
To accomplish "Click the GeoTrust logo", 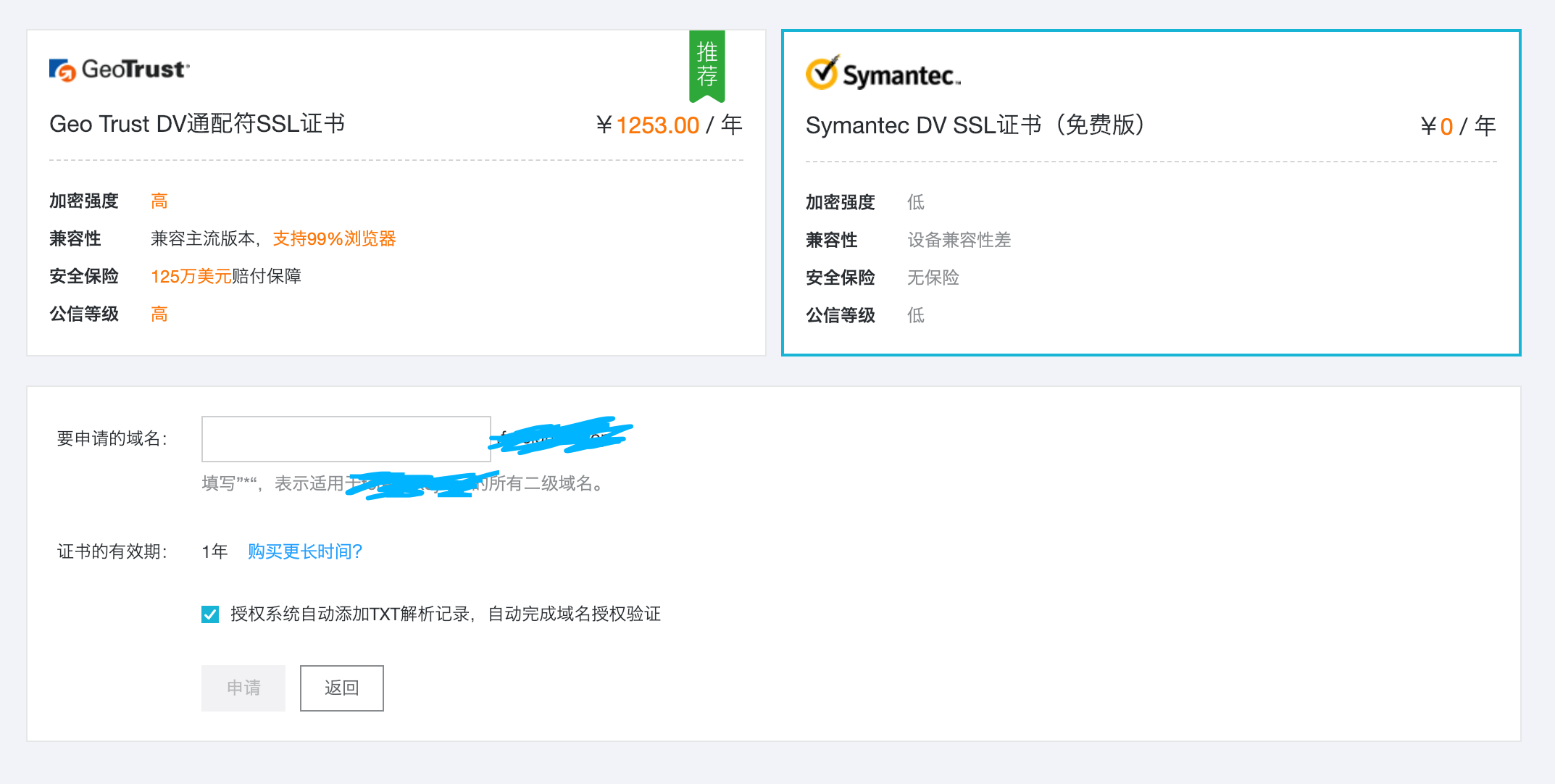I will [120, 70].
